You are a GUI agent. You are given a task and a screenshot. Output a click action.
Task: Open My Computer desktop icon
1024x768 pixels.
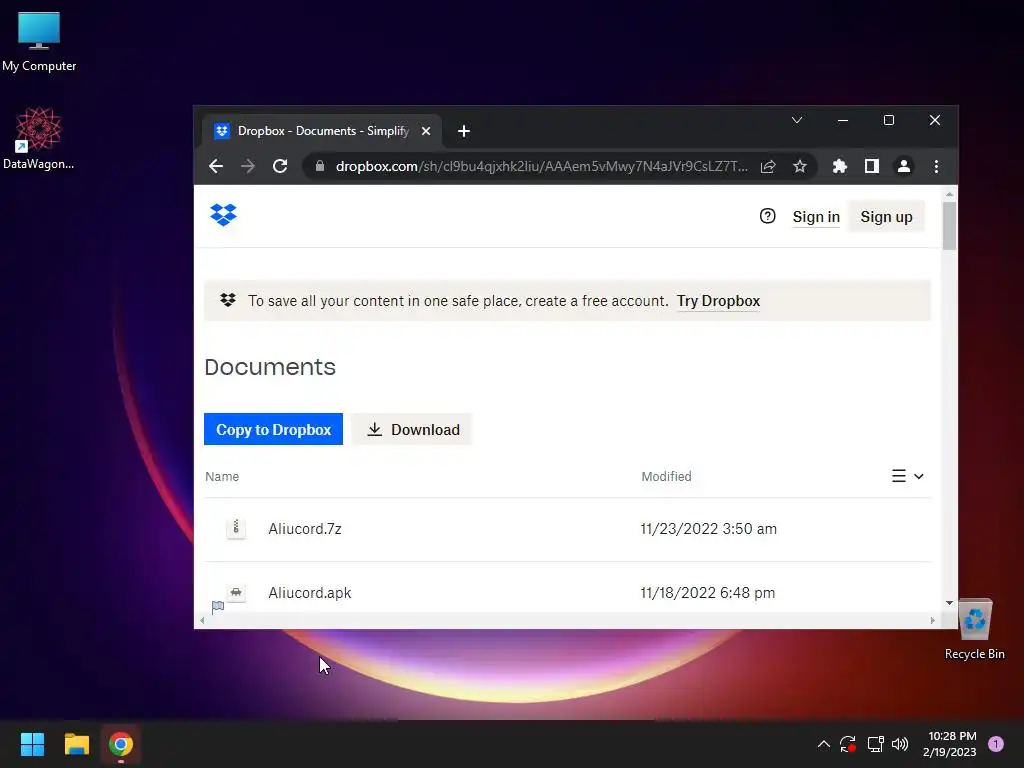pos(39,42)
